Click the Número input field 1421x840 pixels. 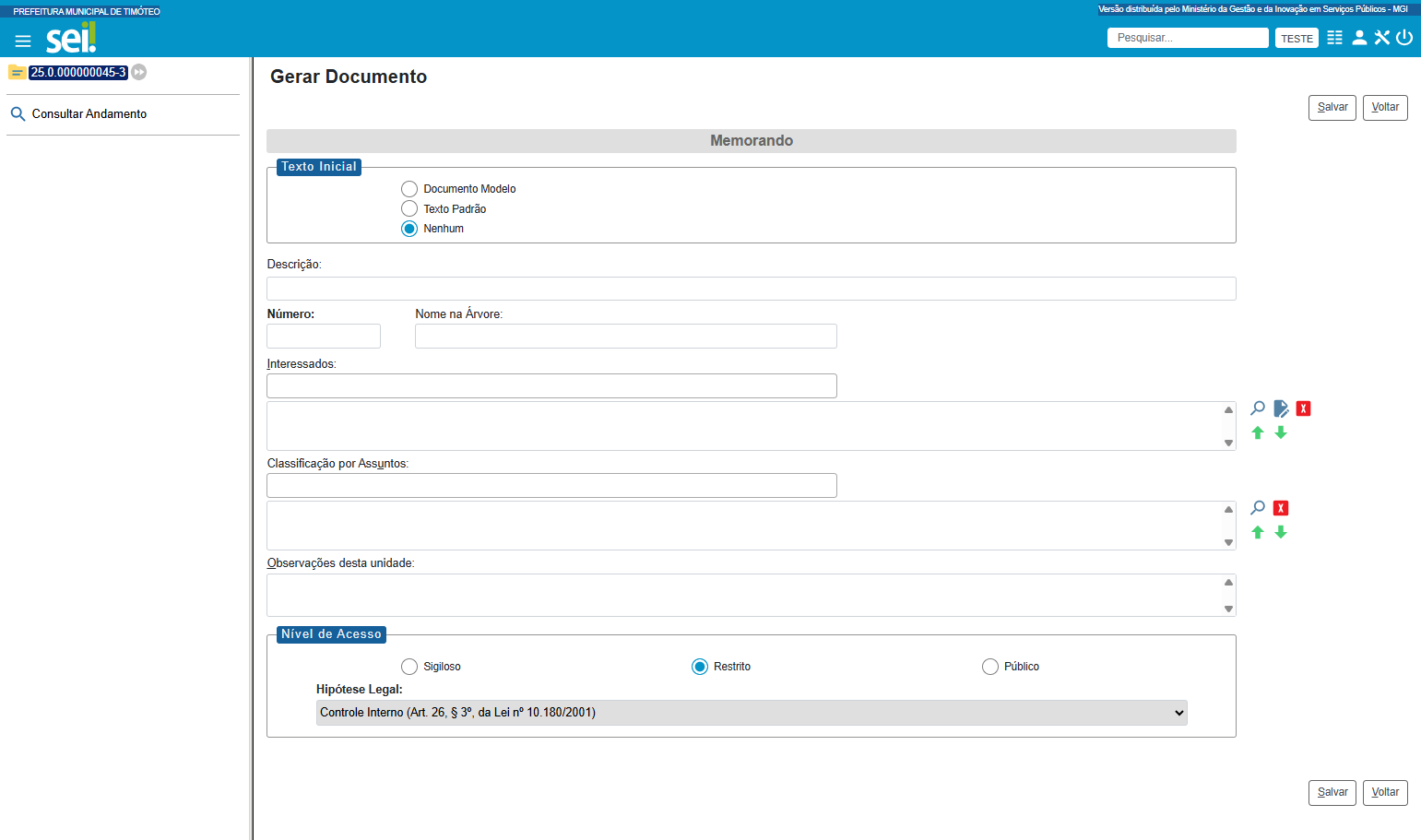pos(324,336)
